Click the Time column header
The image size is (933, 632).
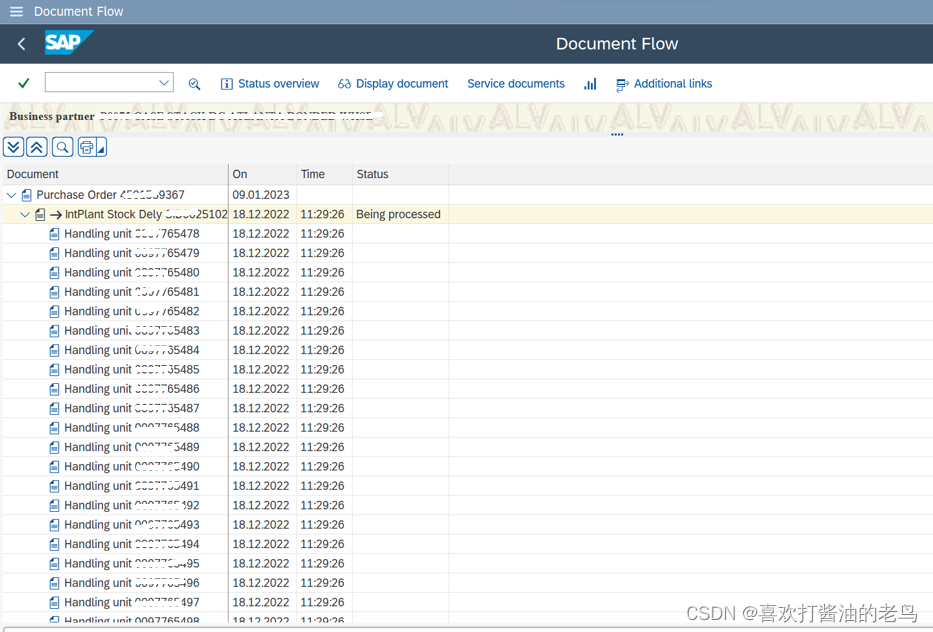pyautogui.click(x=324, y=174)
